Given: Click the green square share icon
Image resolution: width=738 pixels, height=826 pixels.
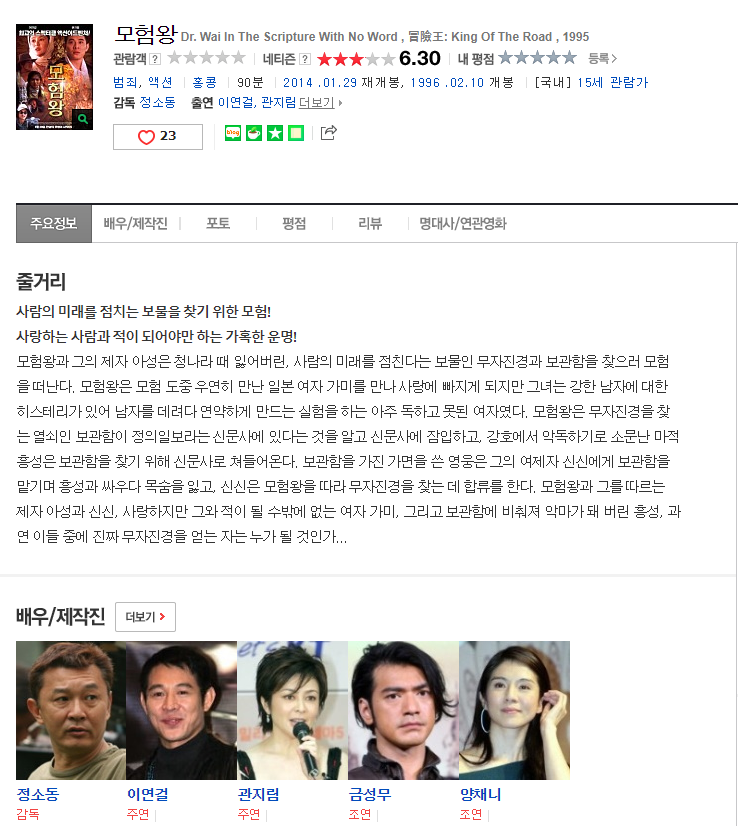Looking at the screenshot, I should pos(296,133).
